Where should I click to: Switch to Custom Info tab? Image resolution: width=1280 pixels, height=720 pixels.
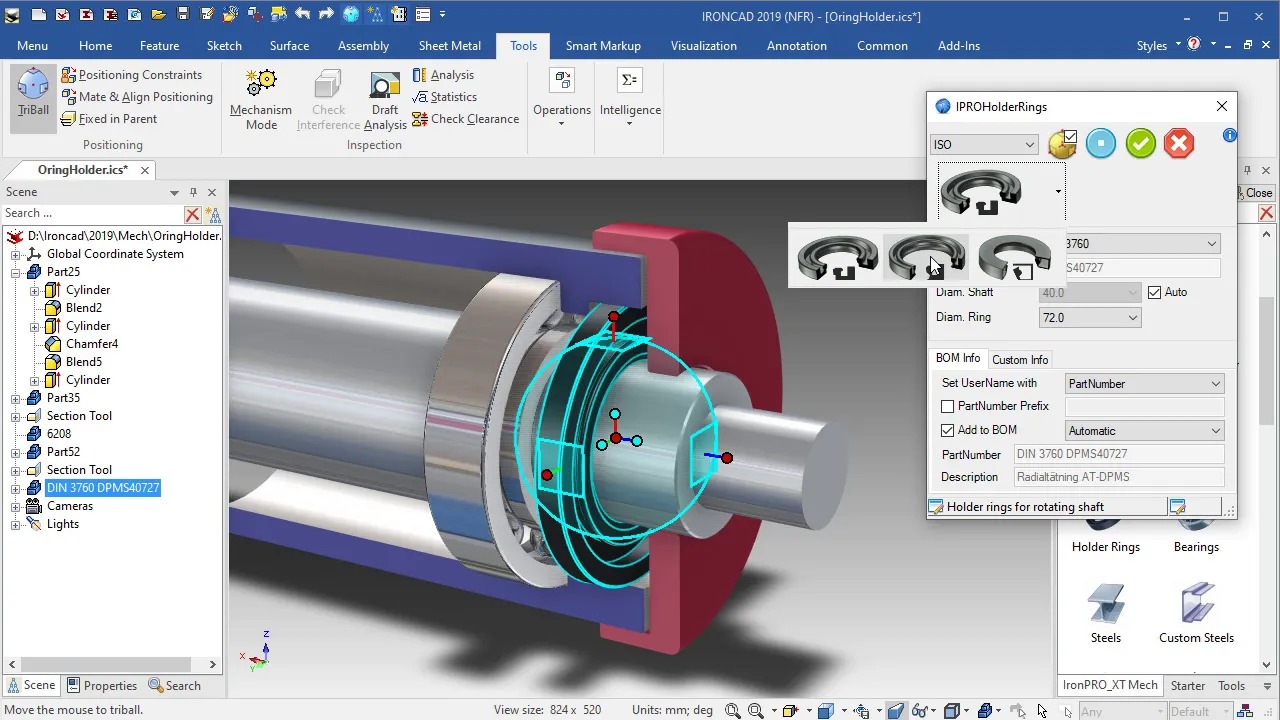click(1020, 360)
